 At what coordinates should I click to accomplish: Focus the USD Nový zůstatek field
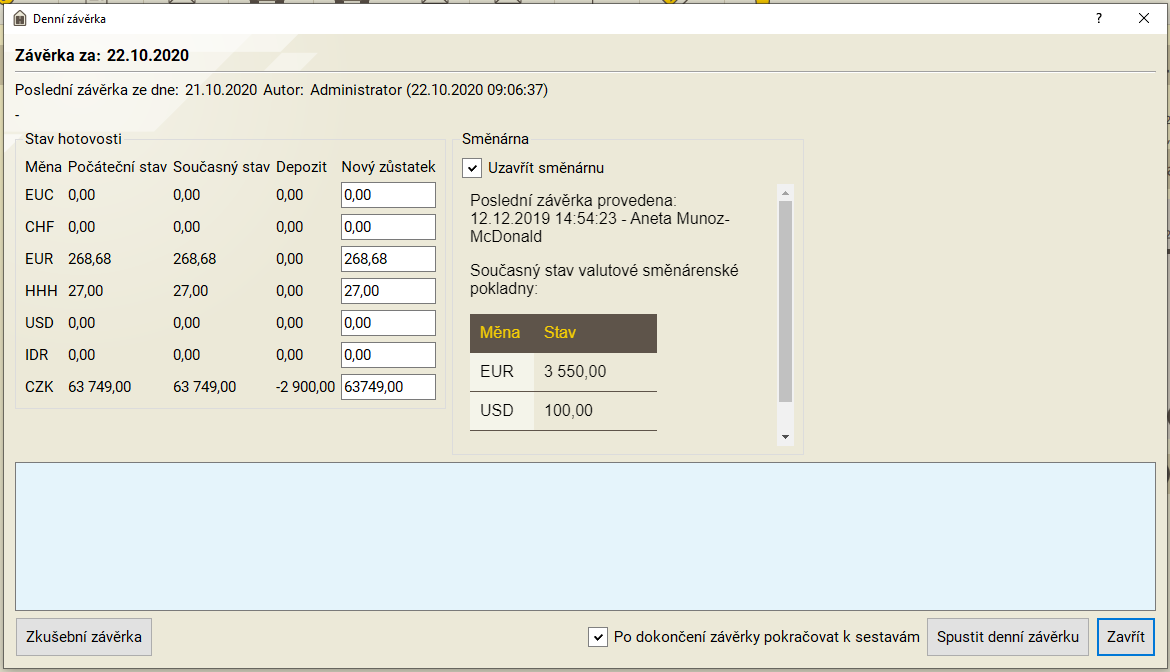pos(388,323)
